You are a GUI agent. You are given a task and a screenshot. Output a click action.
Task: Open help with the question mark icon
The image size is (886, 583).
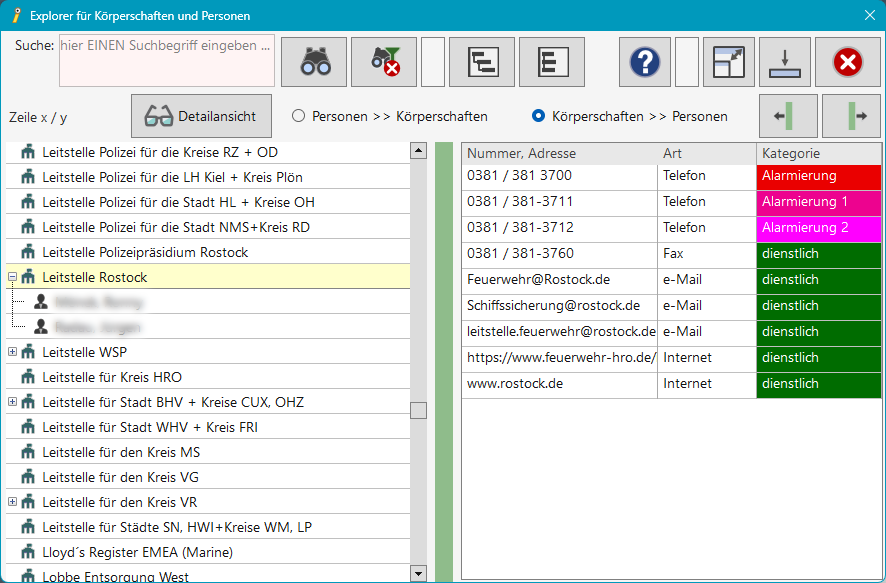click(644, 62)
